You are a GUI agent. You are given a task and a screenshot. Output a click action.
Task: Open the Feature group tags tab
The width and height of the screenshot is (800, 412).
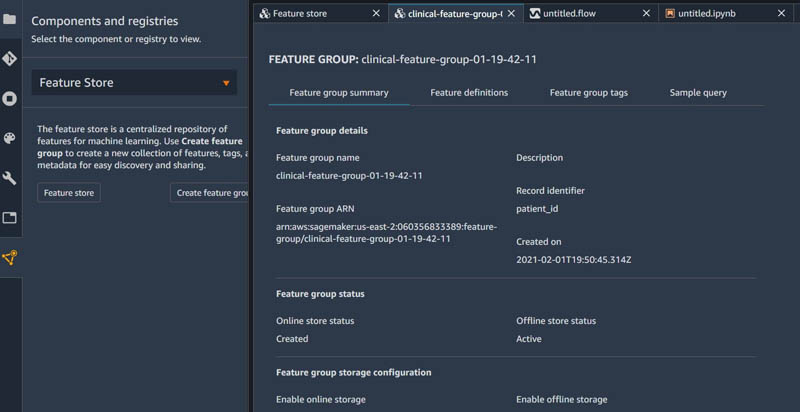click(588, 93)
